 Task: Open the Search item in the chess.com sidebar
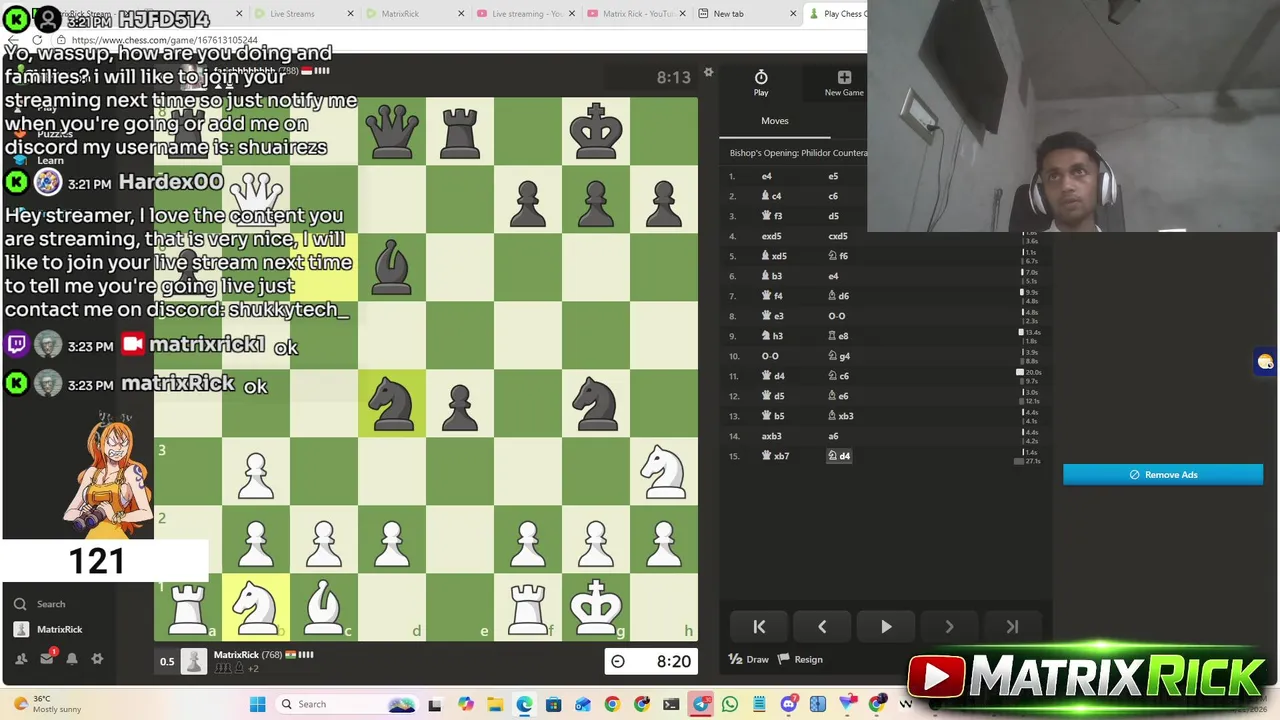(42, 604)
